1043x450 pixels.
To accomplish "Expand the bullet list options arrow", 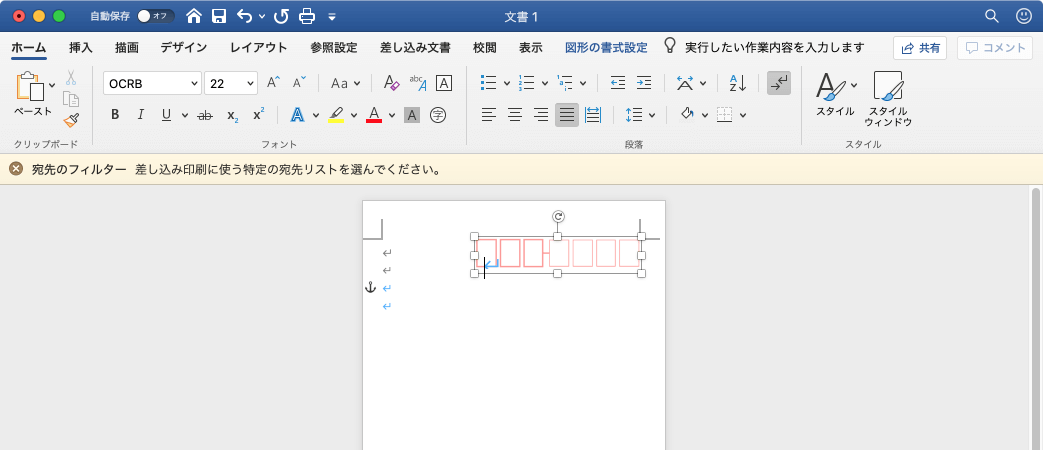I will click(x=507, y=84).
